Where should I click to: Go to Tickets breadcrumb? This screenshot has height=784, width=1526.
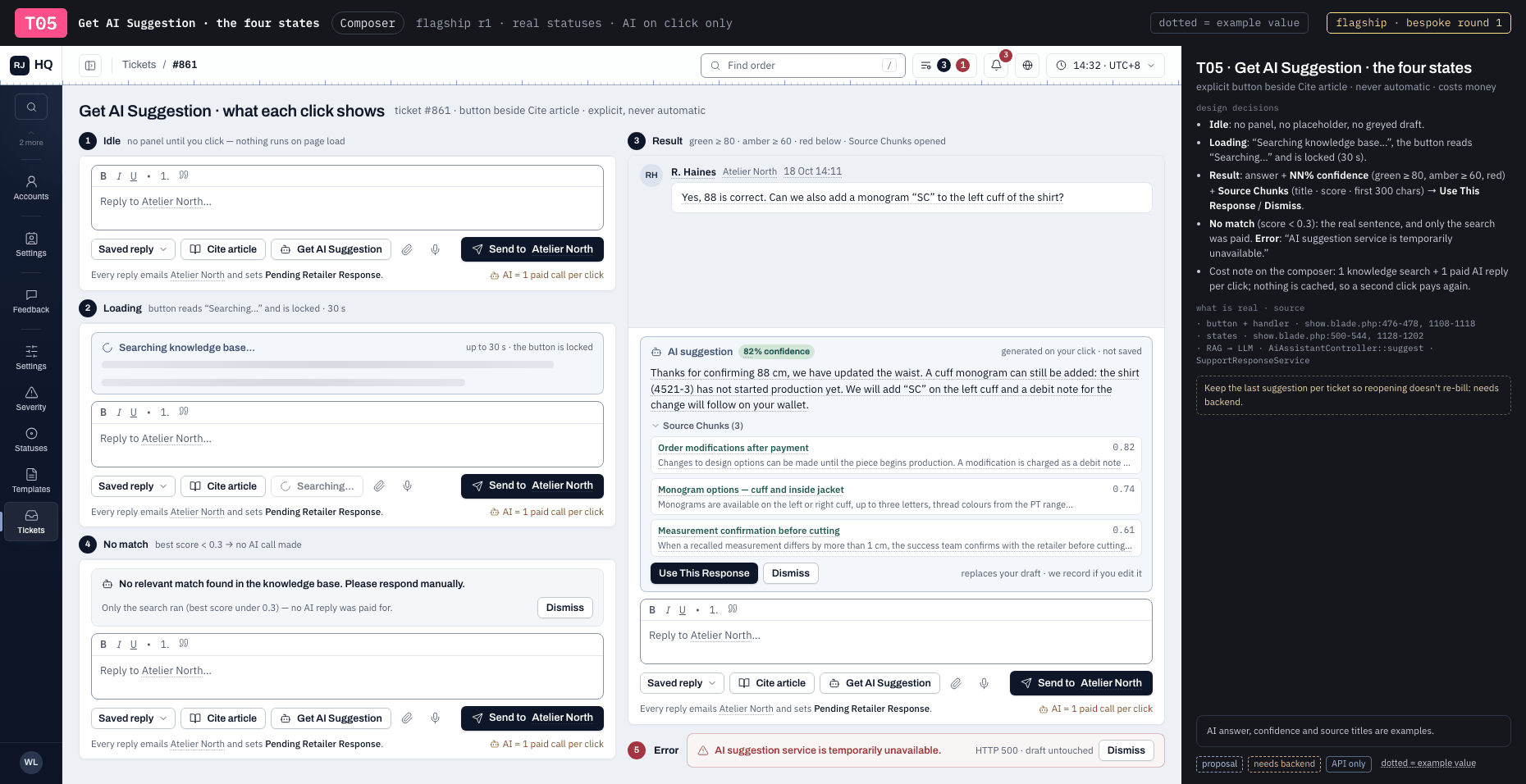(139, 65)
